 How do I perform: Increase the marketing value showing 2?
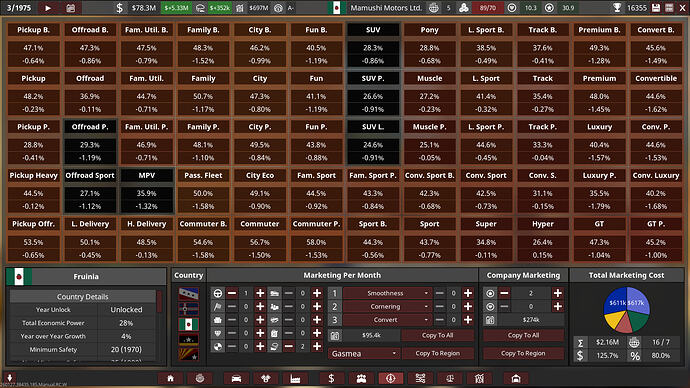coord(317,347)
